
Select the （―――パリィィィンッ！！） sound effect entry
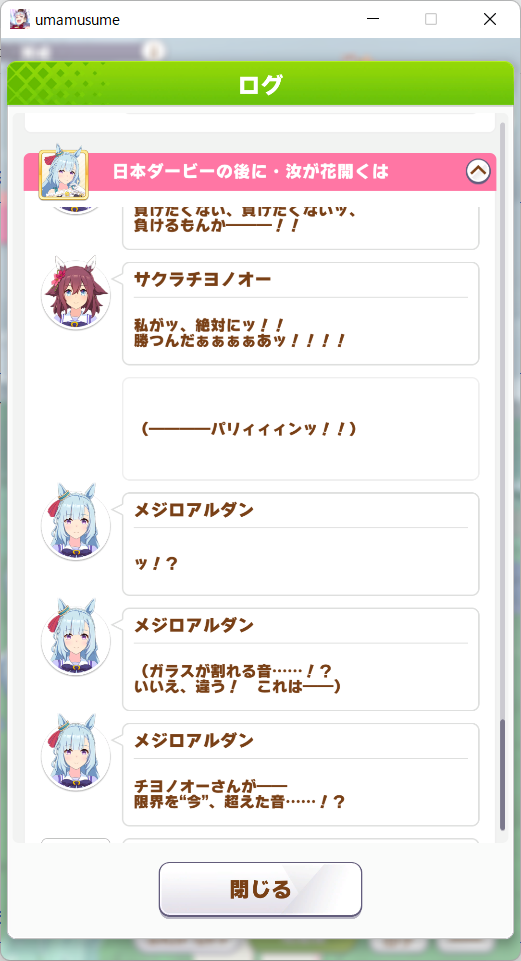(300, 429)
